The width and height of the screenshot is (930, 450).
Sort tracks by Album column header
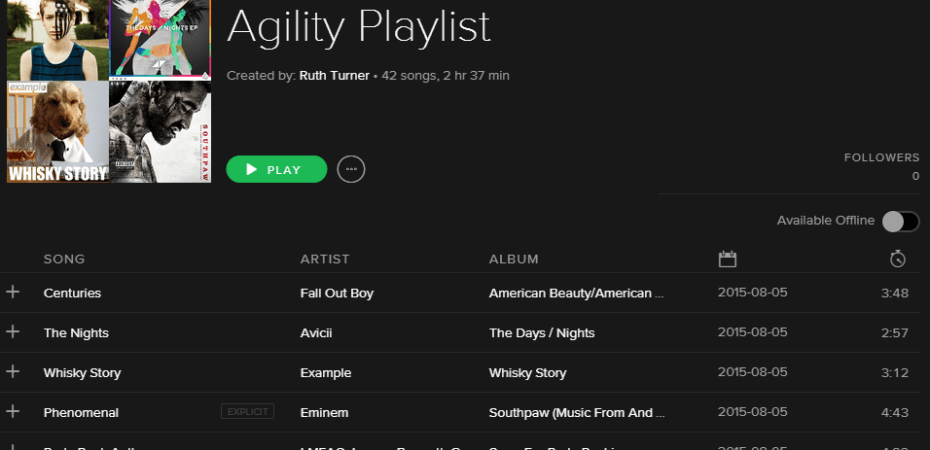[x=513, y=259]
